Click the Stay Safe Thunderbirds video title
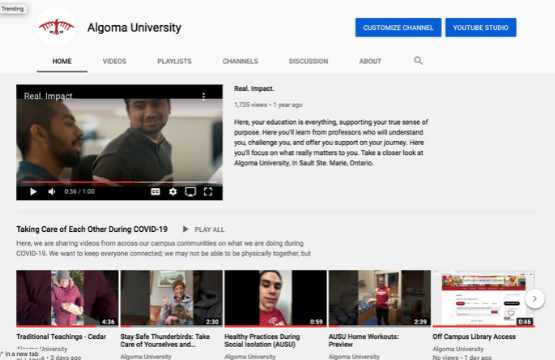 (x=165, y=341)
